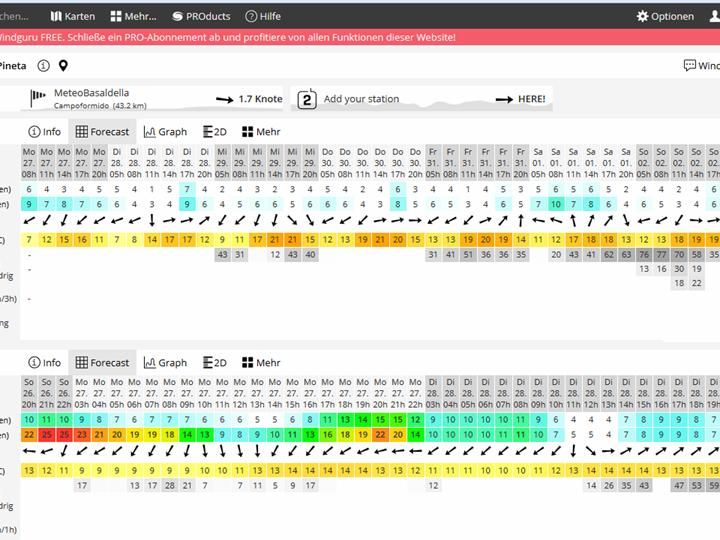
Task: Click the spot info circle icon
Action: point(43,66)
